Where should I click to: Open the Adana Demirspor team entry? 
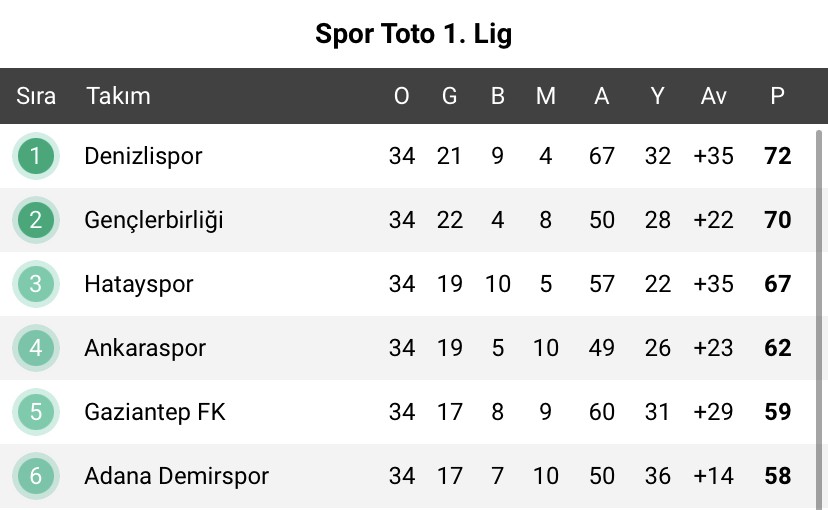176,476
